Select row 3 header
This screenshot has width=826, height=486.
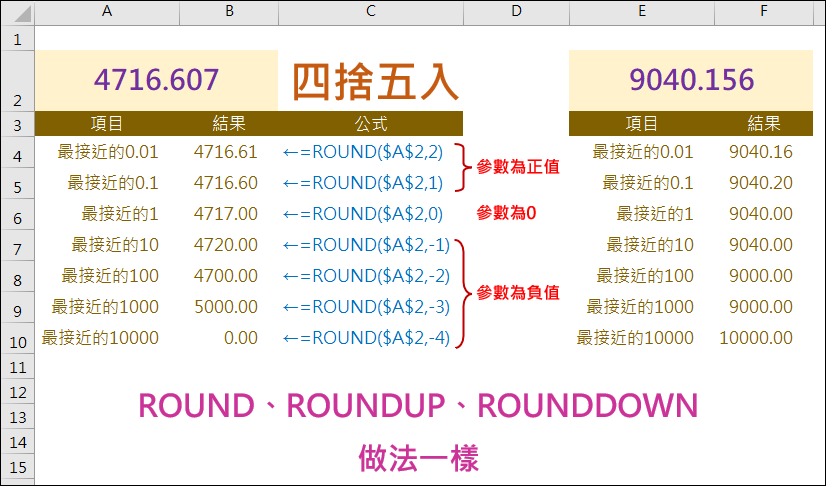click(18, 124)
